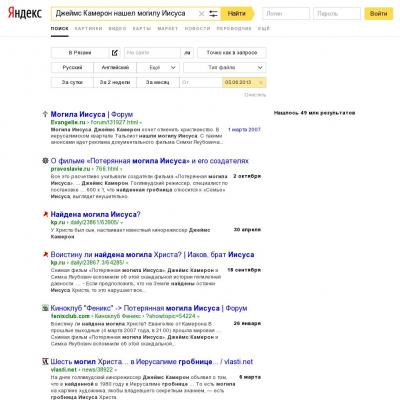Viewport: 400px width, 400px height.
Task: Switch to the Переводчик tab
Action: point(234,29)
